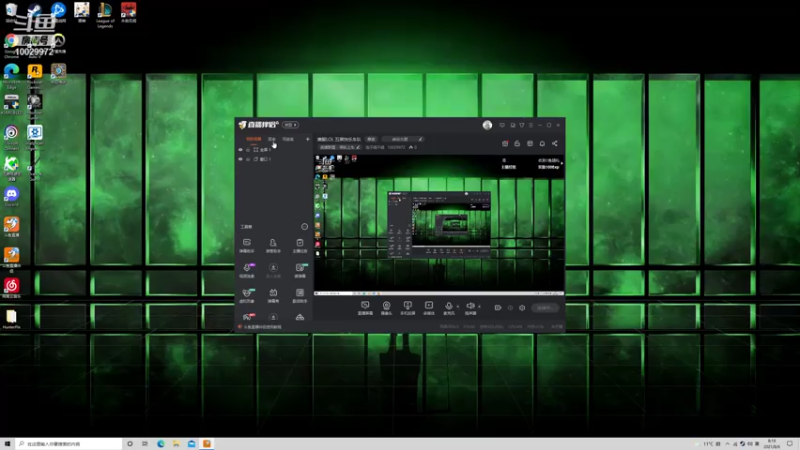Viewport: 800px width, 450px height.
Task: Mute the speaker output
Action: point(470,308)
